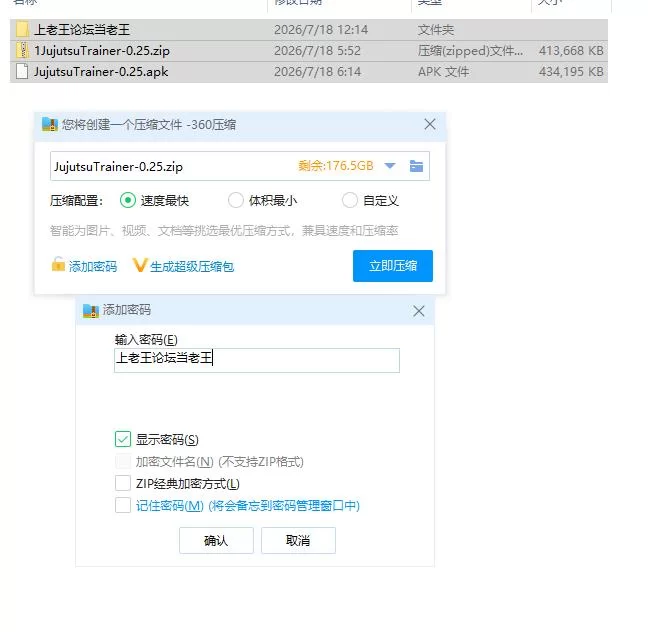The image size is (648, 632).
Task: Click the type cell 文件夹
Action: [x=436, y=30]
